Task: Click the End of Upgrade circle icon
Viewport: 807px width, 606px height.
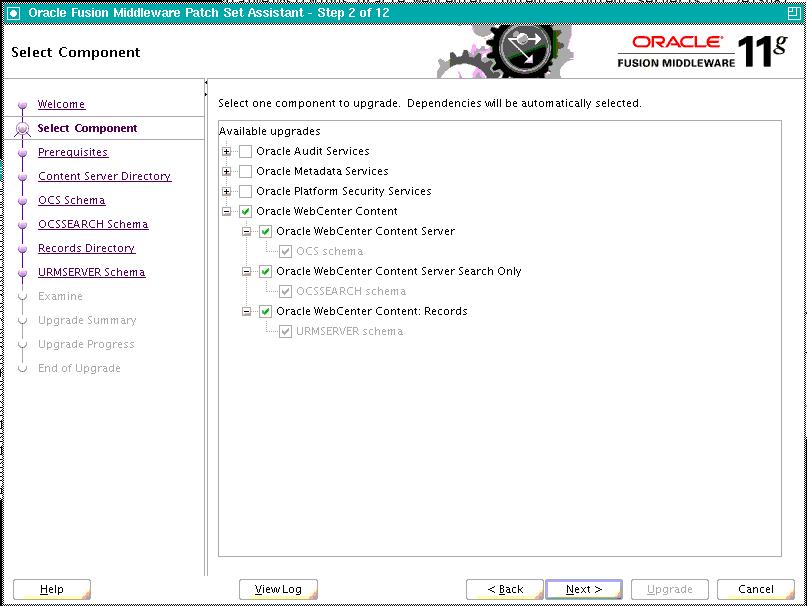Action: coord(23,369)
